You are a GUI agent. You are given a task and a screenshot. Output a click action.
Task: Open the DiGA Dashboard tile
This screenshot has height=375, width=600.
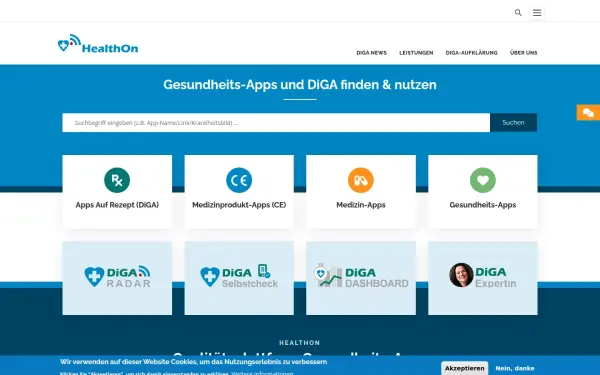(x=361, y=278)
